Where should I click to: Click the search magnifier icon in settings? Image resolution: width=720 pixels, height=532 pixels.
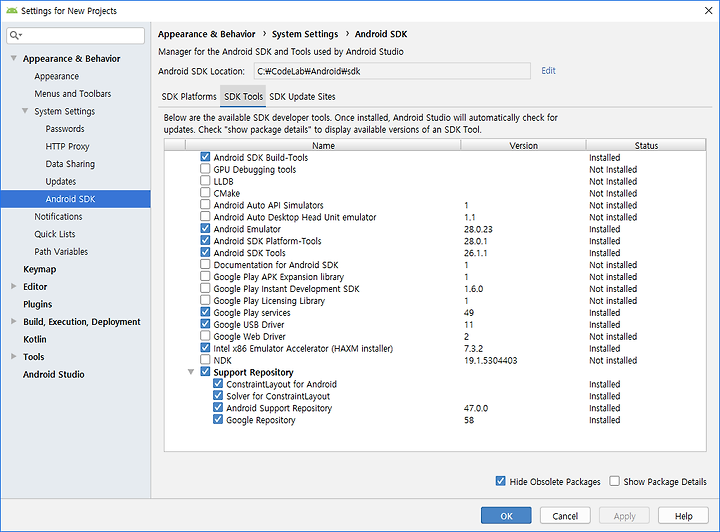pyautogui.click(x=15, y=35)
